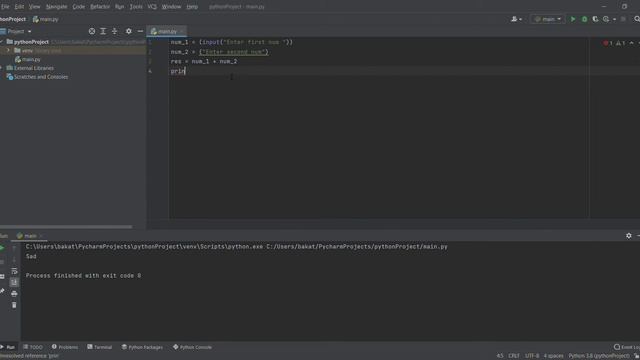Open the main run configuration dropdown
Screen dimensions: 640x360
tap(548, 19)
